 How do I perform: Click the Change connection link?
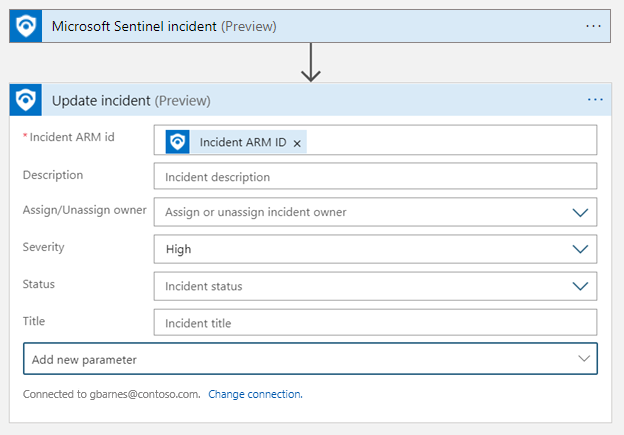click(254, 394)
